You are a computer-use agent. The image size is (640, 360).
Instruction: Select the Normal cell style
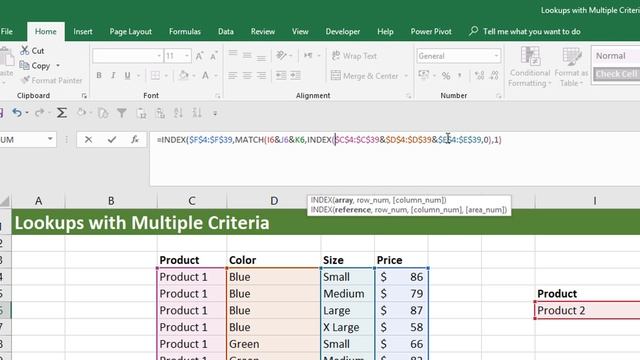pyautogui.click(x=616, y=56)
